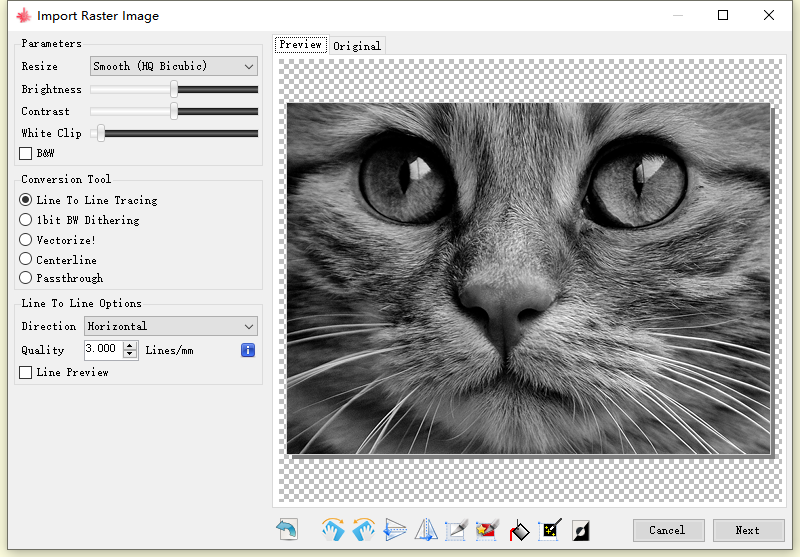Enable the Line Preview checkbox
Viewport: 800px width, 557px height.
point(26,372)
